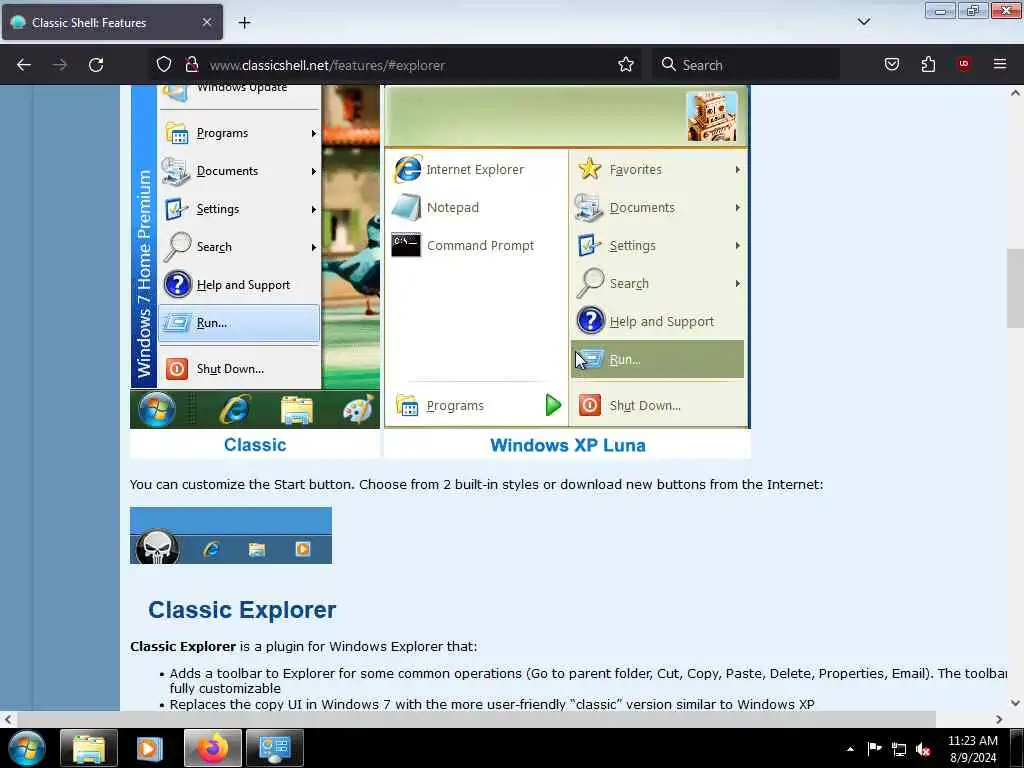1024x768 pixels.
Task: Expand the Programs arrow in Classic menu
Action: coord(313,133)
